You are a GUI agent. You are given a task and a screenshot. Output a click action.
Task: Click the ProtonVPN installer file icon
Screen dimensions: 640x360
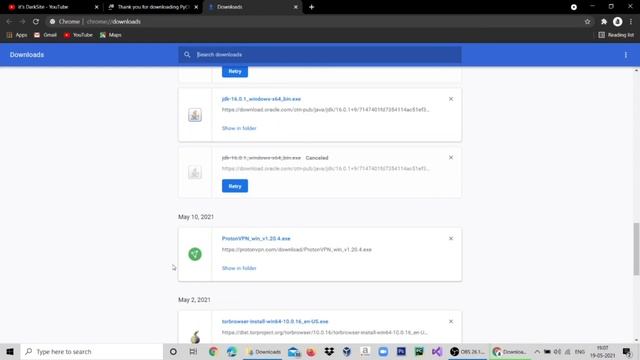[195, 254]
